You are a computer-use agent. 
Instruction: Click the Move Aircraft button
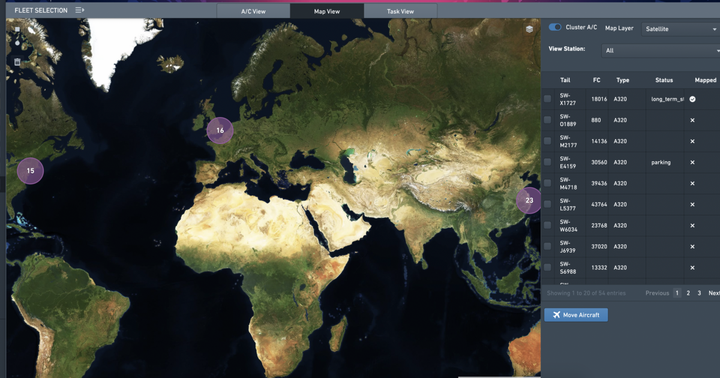576,315
